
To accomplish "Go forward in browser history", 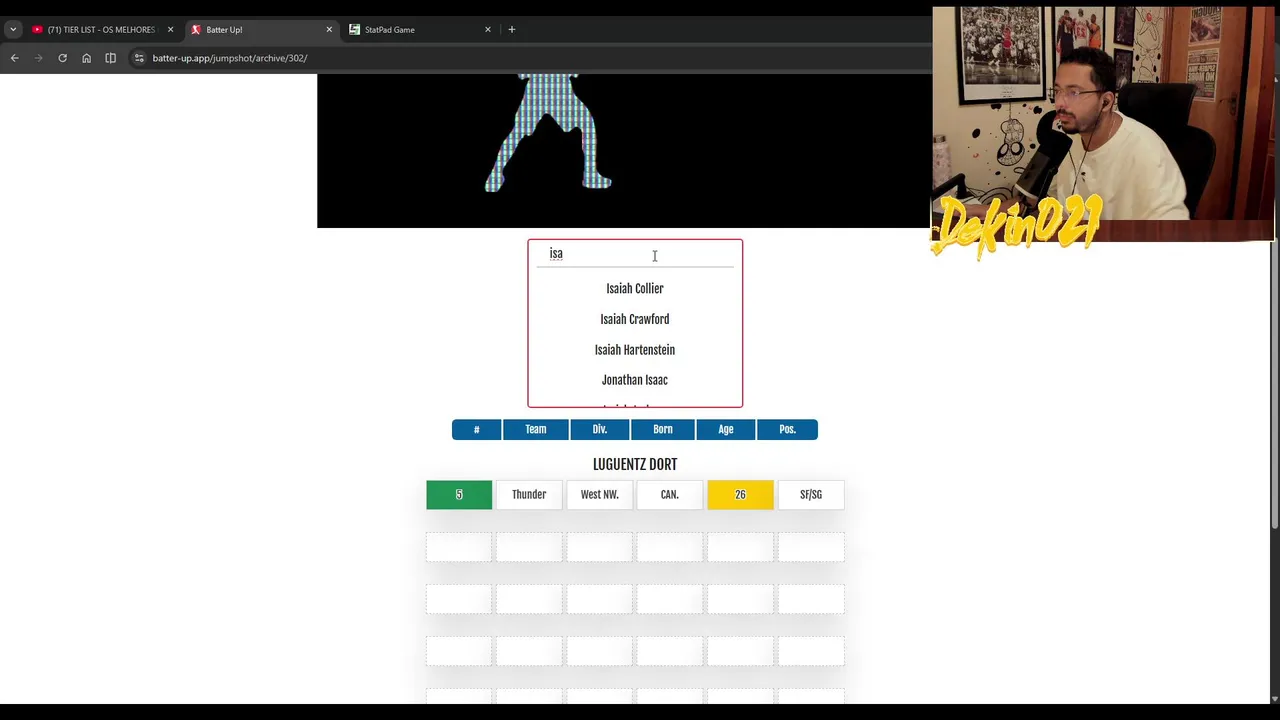I will [x=39, y=58].
